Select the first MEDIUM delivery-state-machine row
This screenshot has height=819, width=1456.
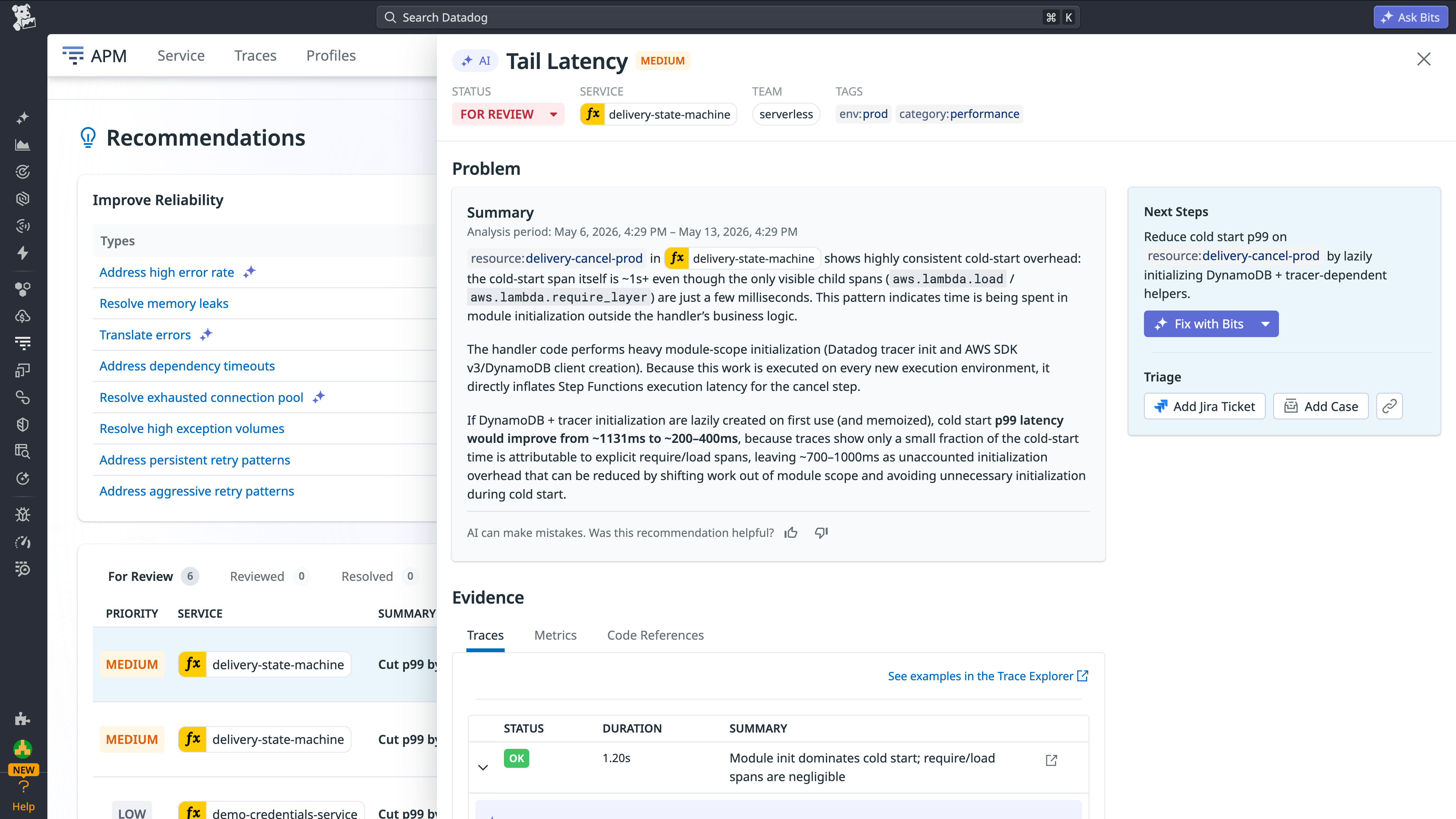click(x=265, y=664)
